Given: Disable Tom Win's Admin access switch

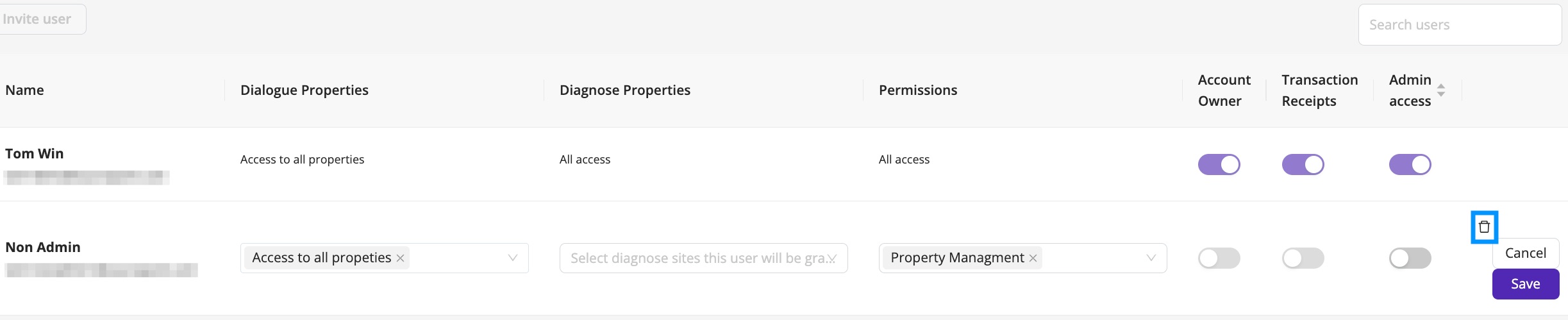Looking at the screenshot, I should (1410, 164).
